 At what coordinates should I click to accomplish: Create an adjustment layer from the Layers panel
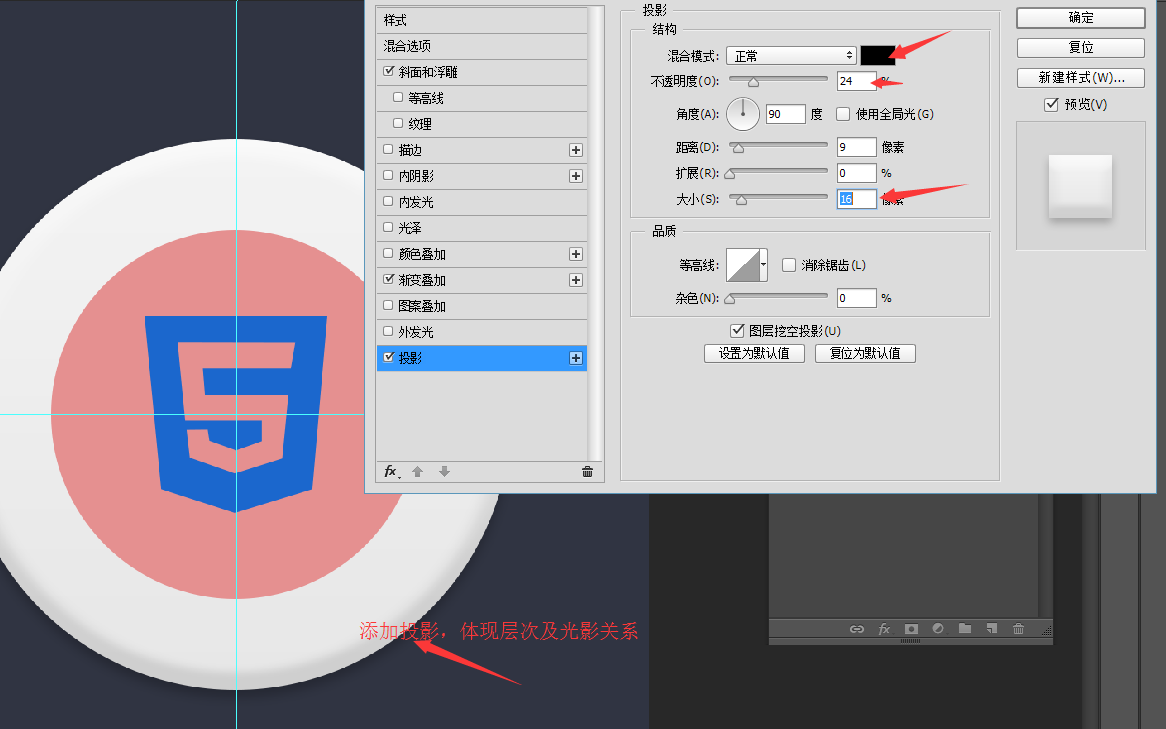[938, 629]
